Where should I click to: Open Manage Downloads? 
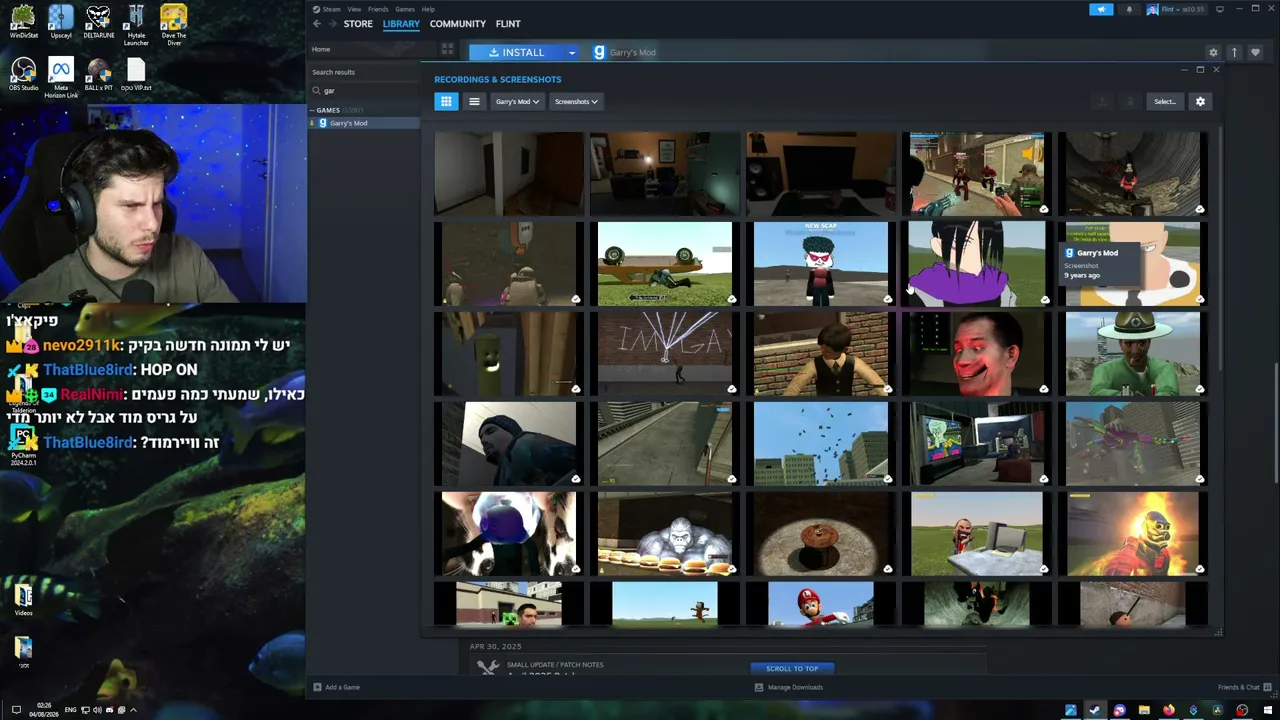[789, 687]
